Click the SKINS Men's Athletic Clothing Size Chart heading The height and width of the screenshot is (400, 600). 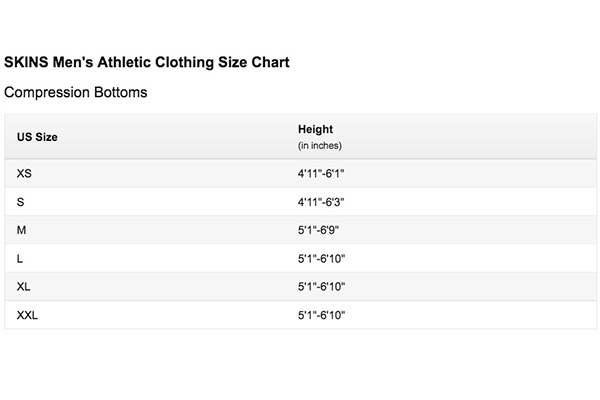[147, 62]
